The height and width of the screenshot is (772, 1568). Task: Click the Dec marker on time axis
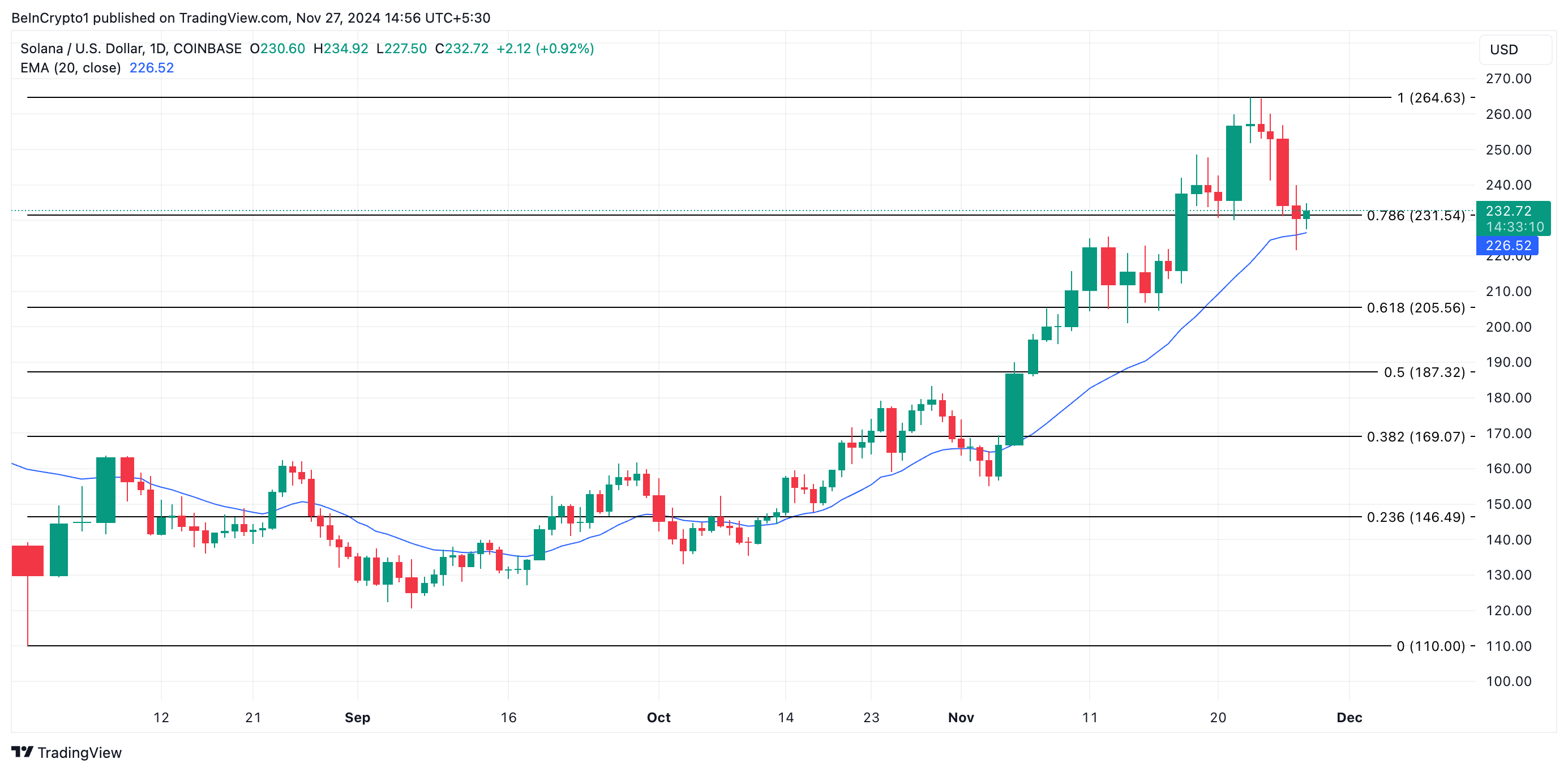pyautogui.click(x=1349, y=717)
